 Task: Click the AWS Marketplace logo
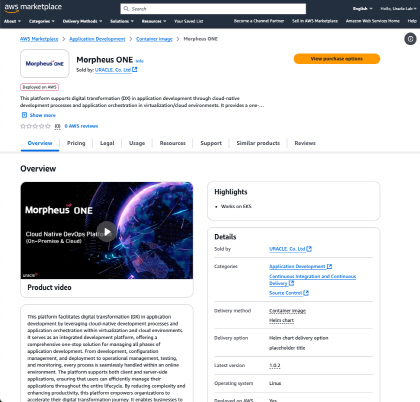33,8
